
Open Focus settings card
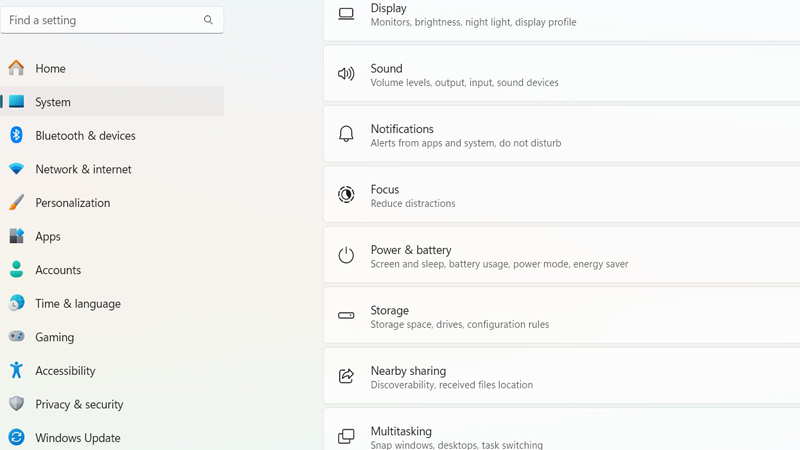562,194
